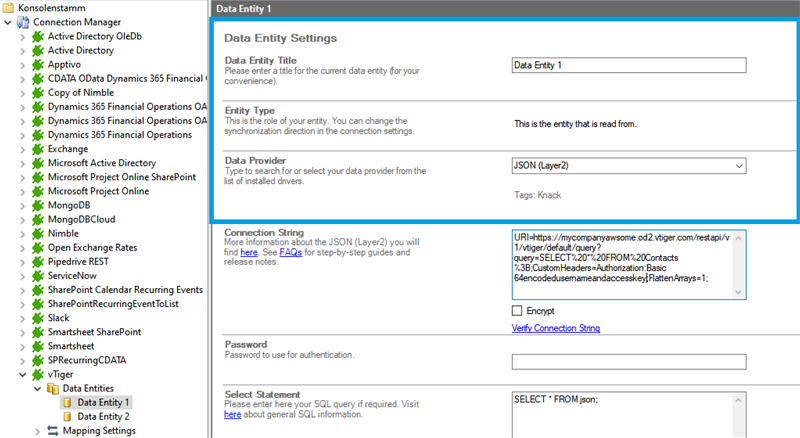Open the Data Provider dropdown
The width and height of the screenshot is (800, 438).
738,166
